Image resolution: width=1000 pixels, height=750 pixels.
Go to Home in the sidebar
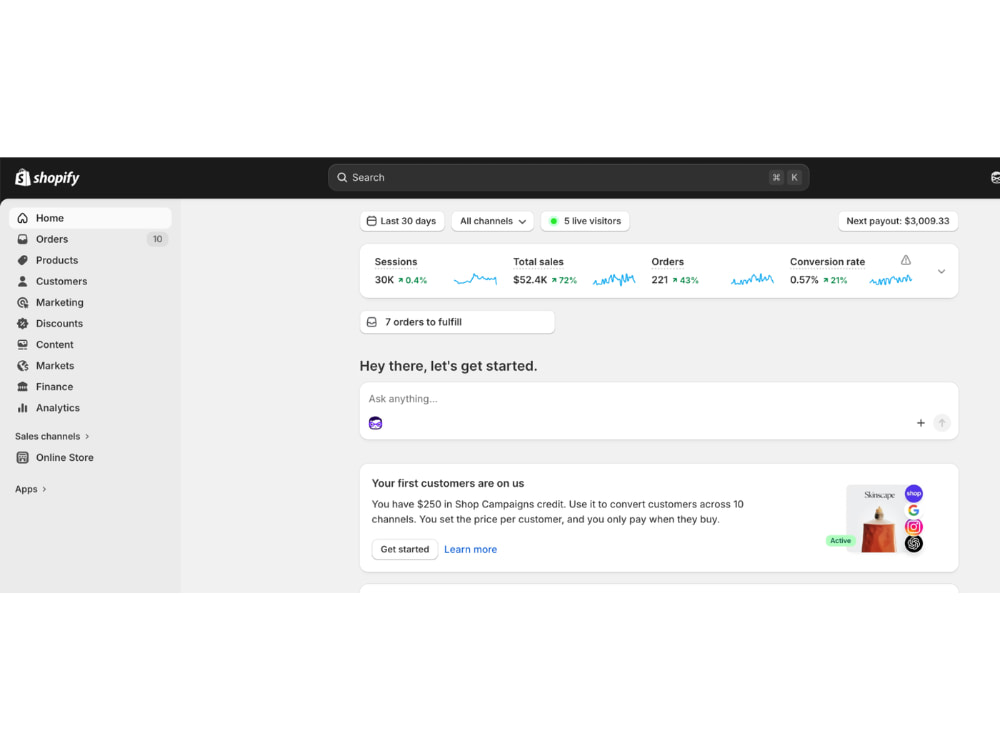pyautogui.click(x=91, y=218)
